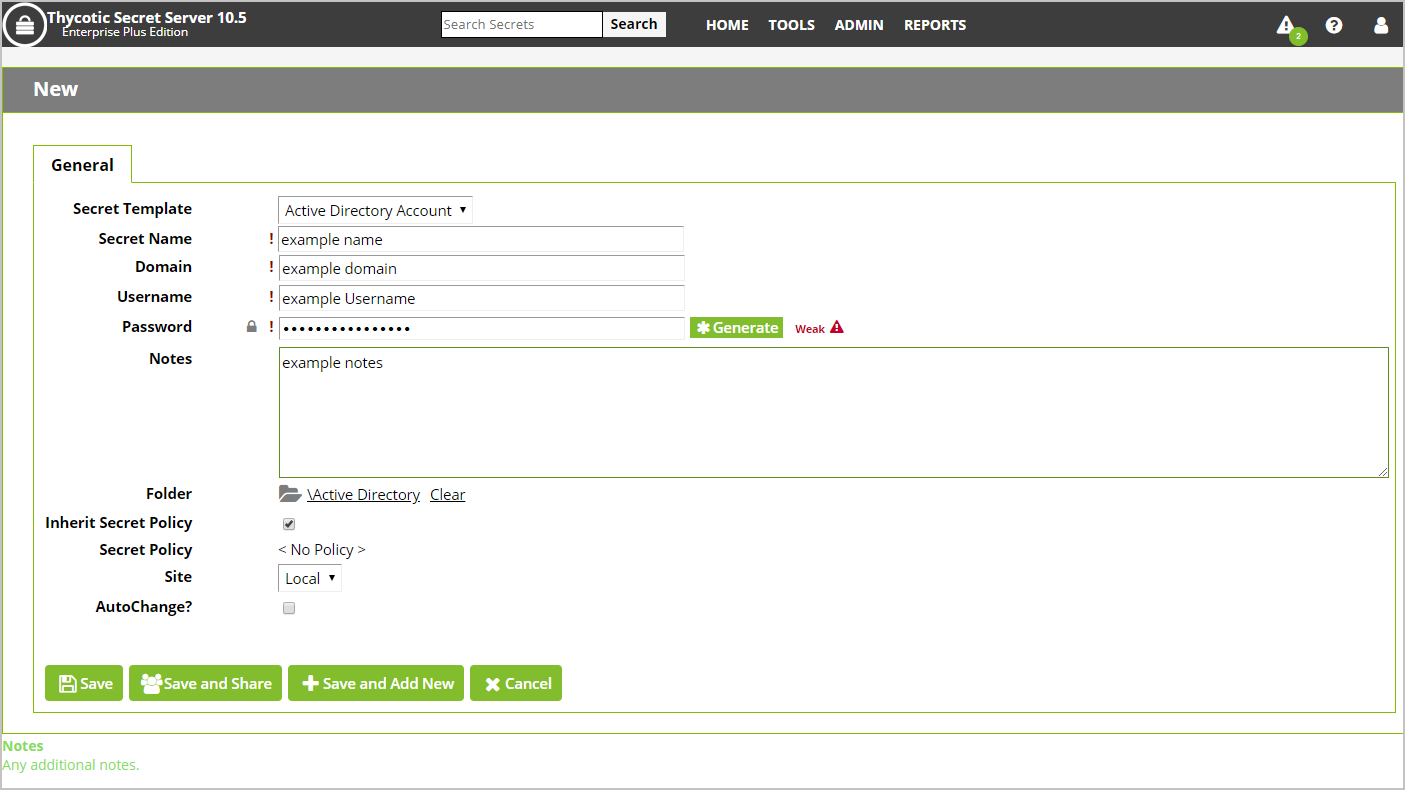Toggle the Inherit Secret Policy checkbox

pyautogui.click(x=289, y=524)
